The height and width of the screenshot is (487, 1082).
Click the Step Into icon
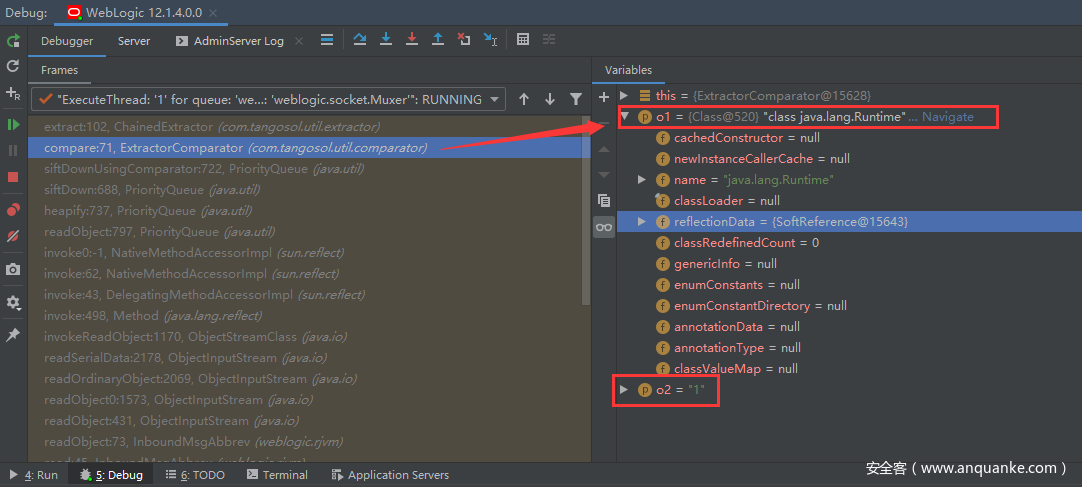click(386, 40)
